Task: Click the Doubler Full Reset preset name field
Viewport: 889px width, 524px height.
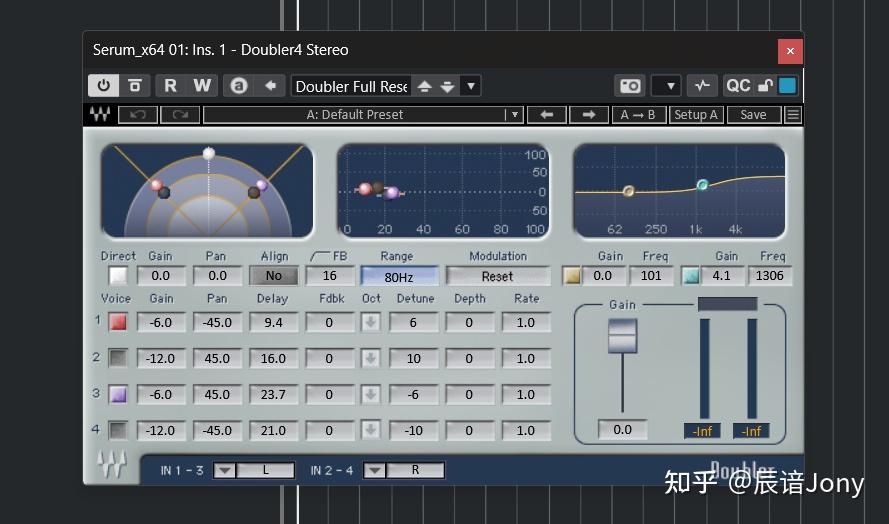Action: pos(352,86)
